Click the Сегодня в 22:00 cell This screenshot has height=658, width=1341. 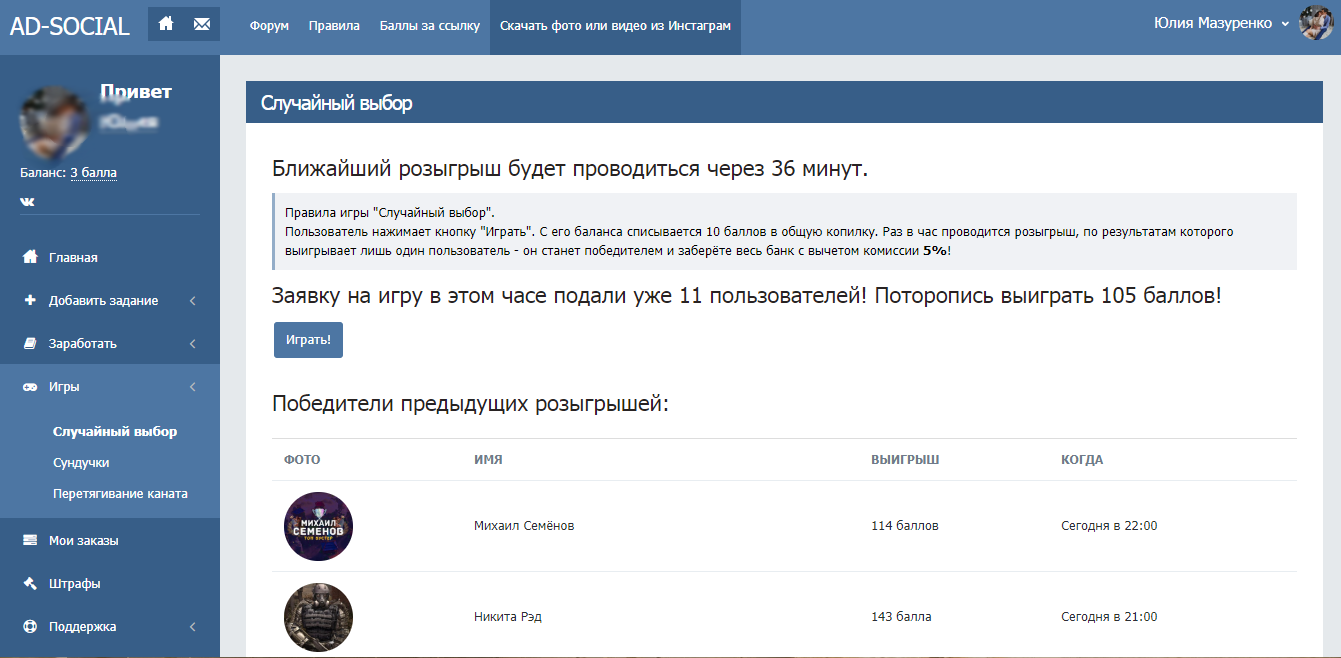[1109, 526]
